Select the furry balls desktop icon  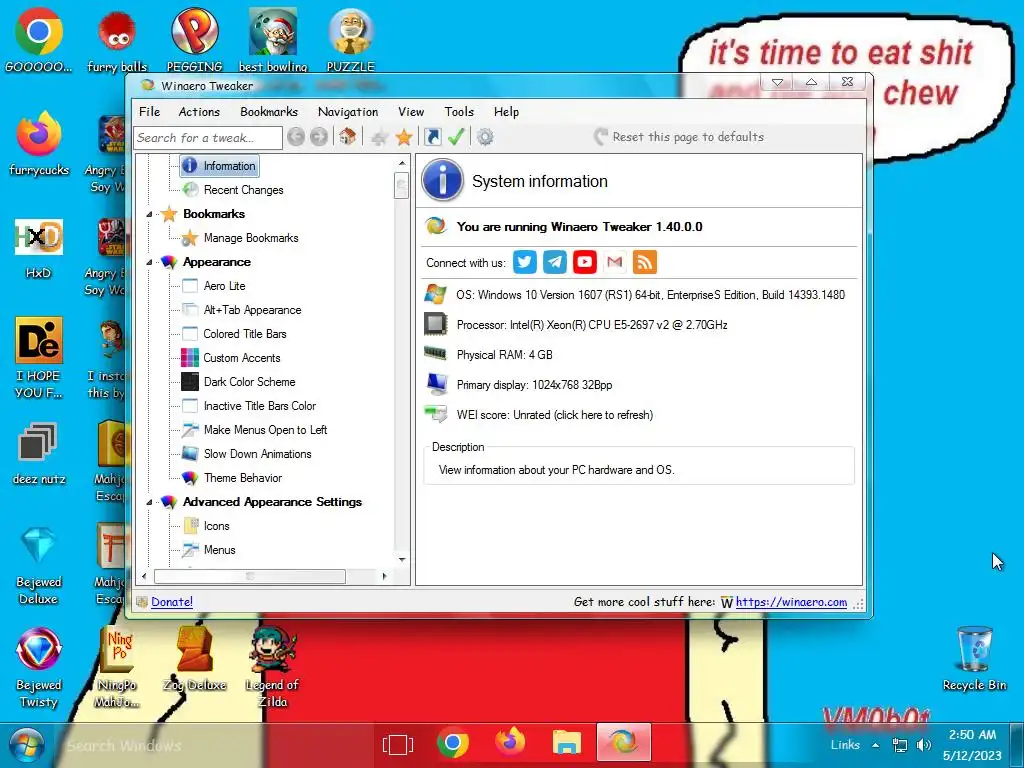coord(117,40)
